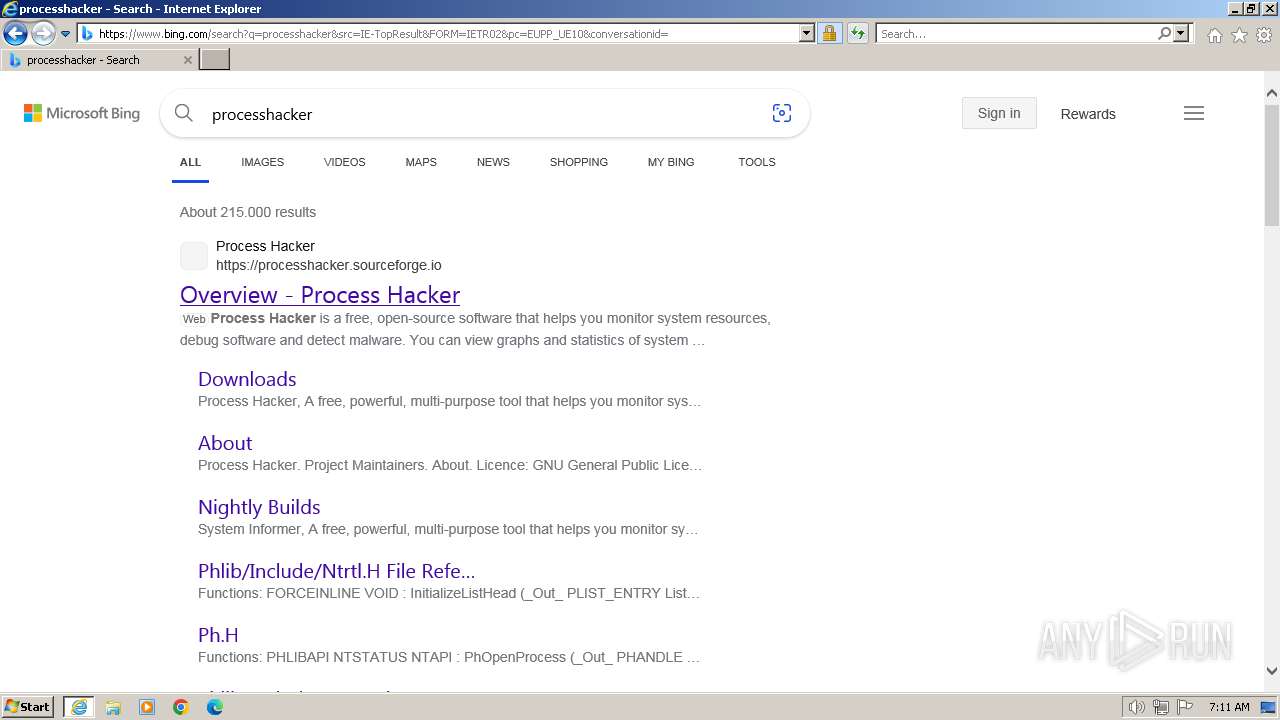Viewport: 1280px width, 720px height.
Task: Click the browser Forward arrow button
Action: click(x=42, y=34)
